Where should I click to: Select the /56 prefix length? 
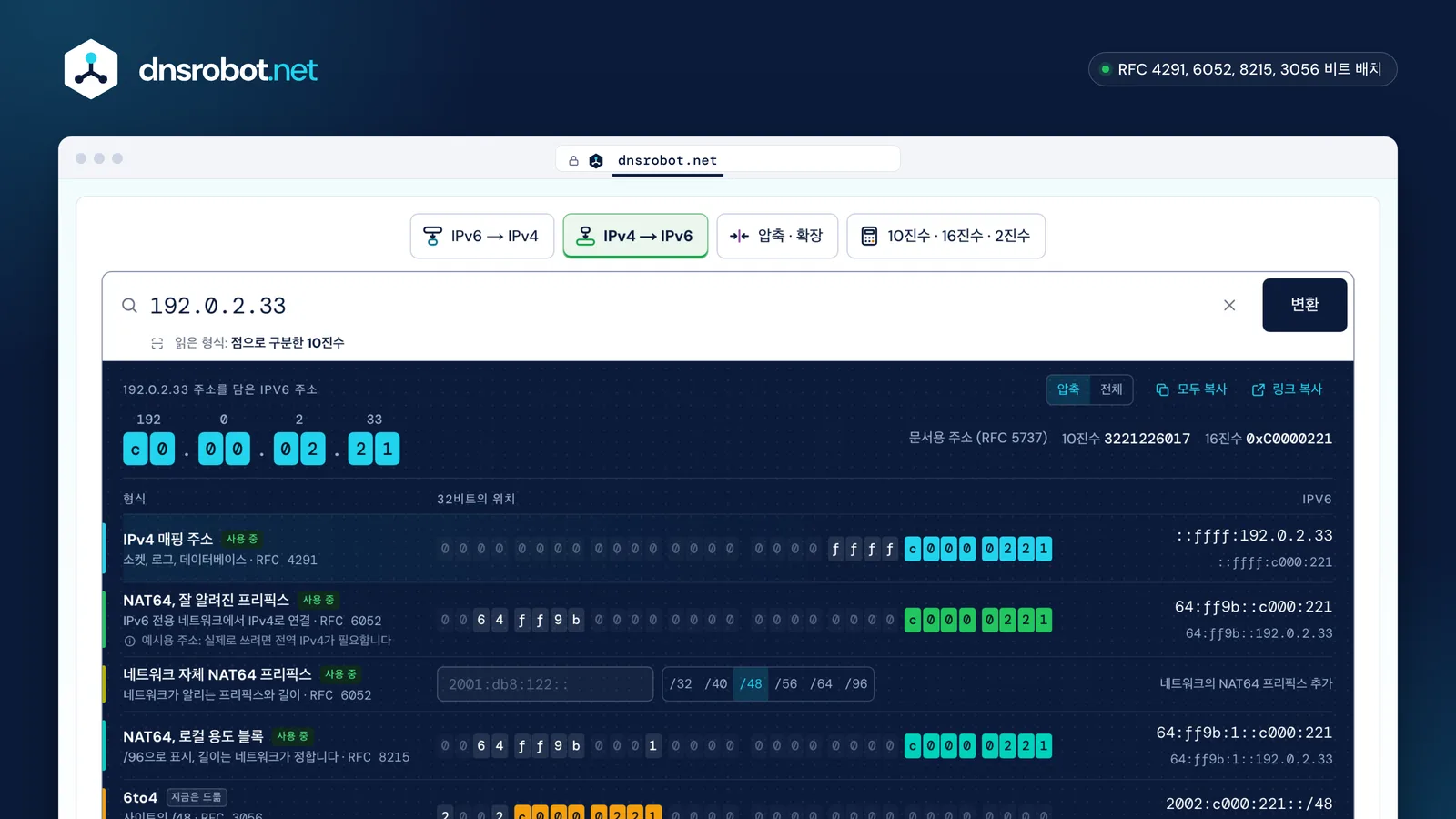[x=786, y=684]
